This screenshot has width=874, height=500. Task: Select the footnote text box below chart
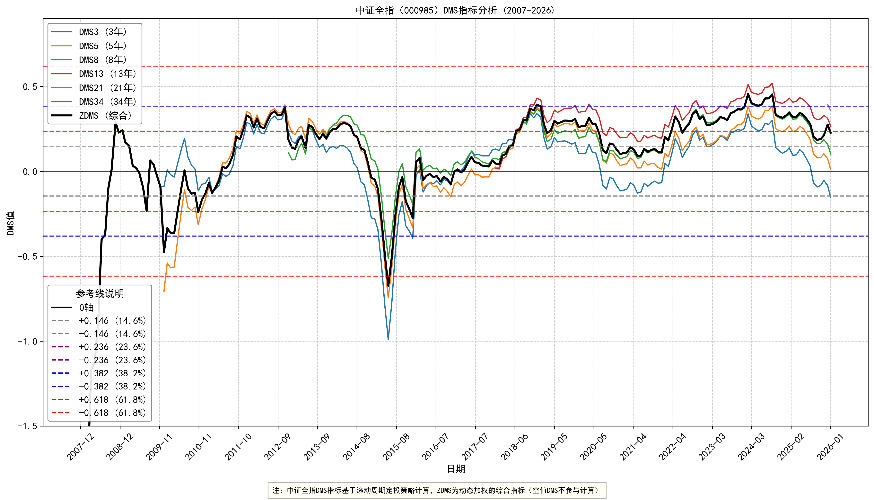[437, 491]
